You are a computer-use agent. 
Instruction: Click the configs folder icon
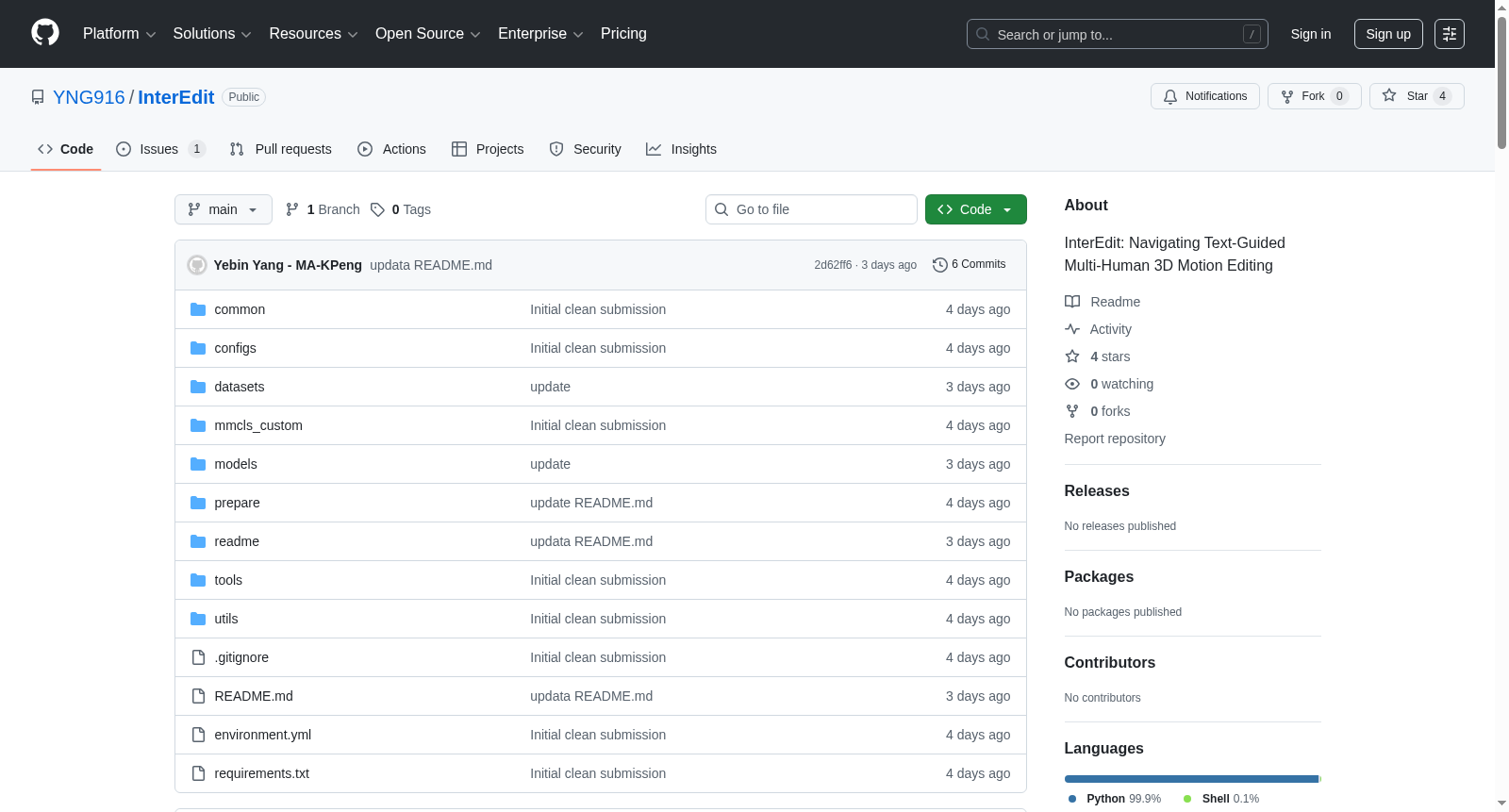pos(198,348)
